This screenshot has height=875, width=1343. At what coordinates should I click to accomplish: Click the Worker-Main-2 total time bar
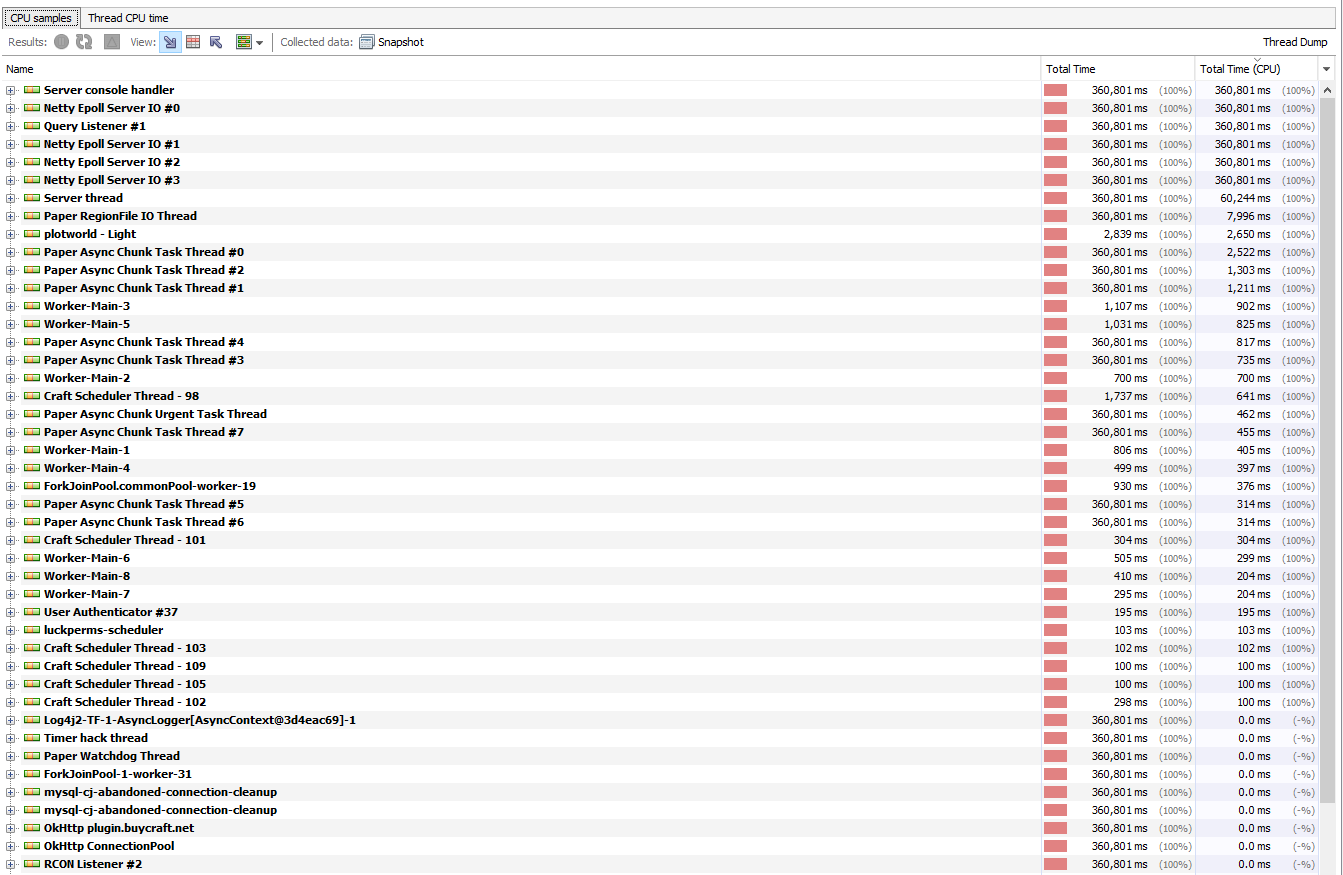point(1056,378)
